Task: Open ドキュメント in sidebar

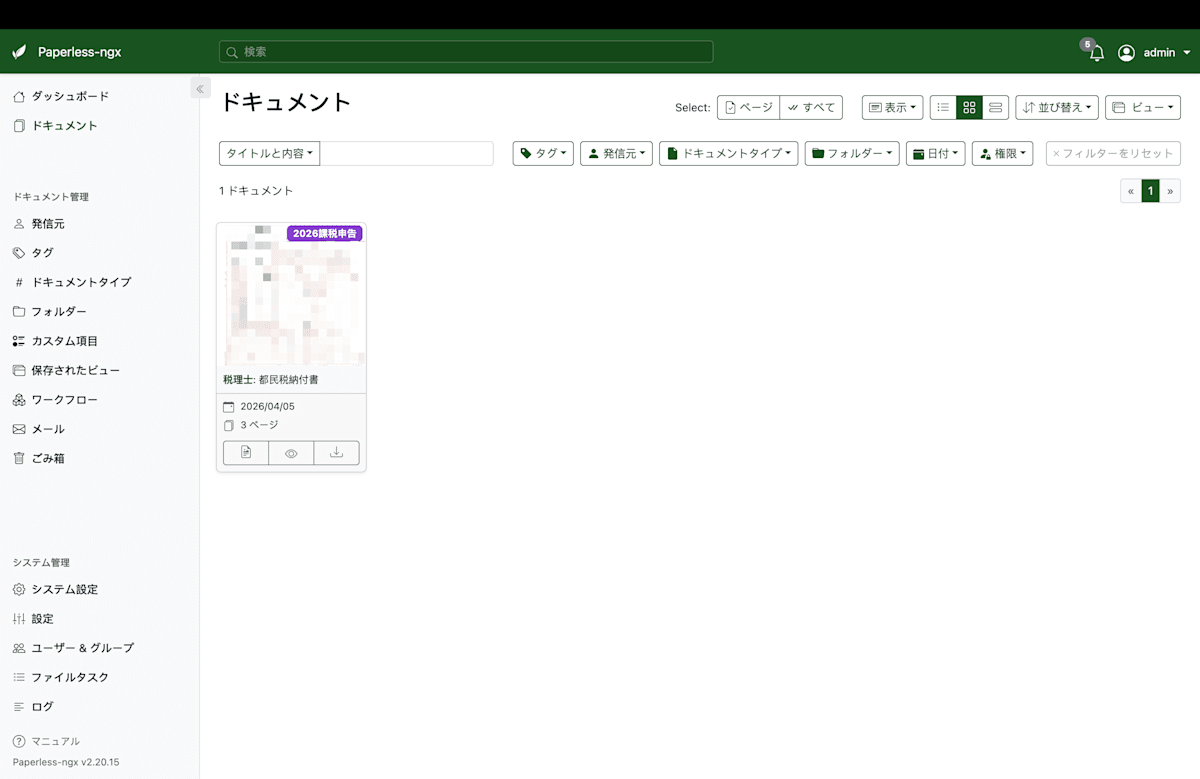Action: click(x=55, y=126)
